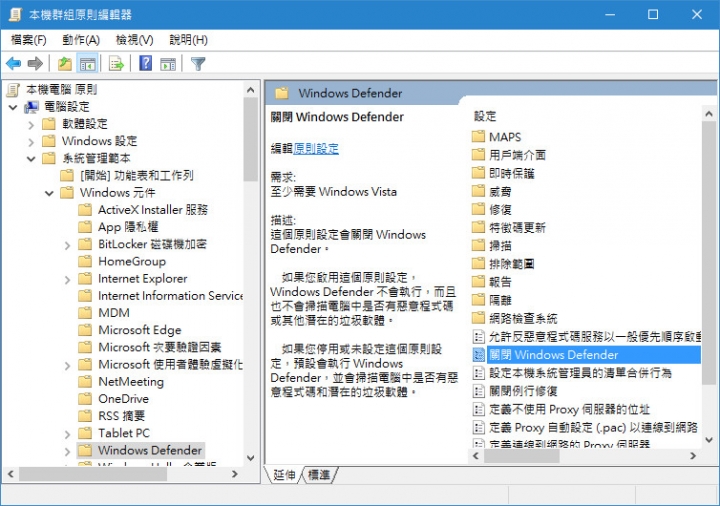The width and height of the screenshot is (720, 506).
Task: Select the MDM tree item
Action: click(x=113, y=313)
